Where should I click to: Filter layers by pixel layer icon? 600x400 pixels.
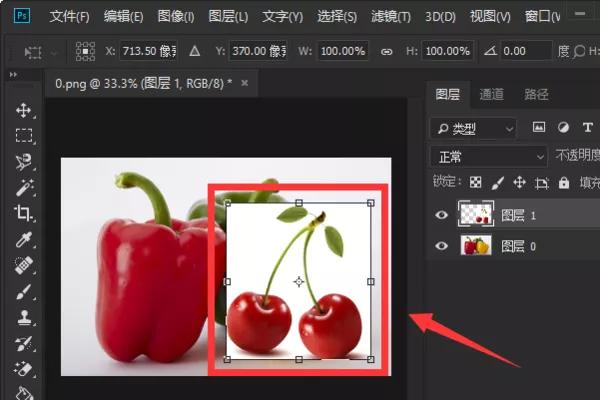539,127
